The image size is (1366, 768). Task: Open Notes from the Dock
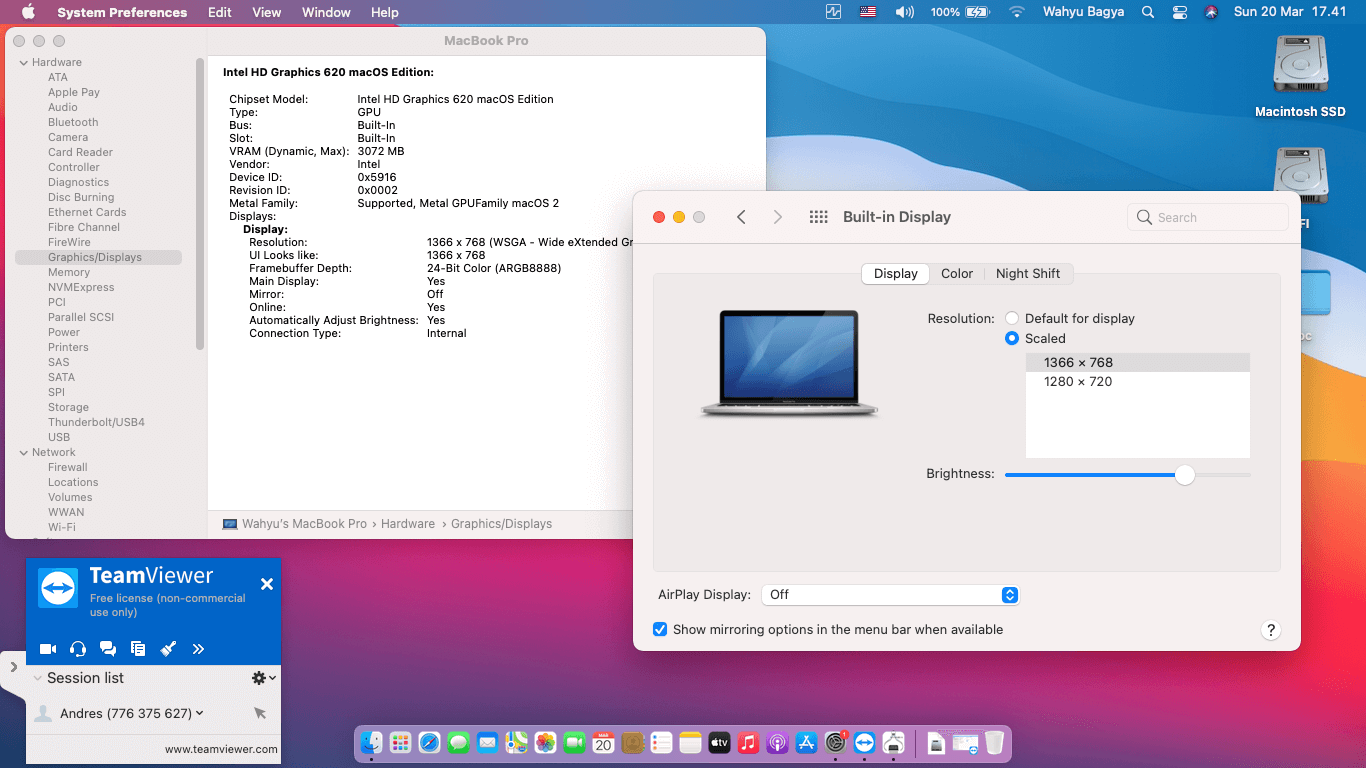[690, 742]
